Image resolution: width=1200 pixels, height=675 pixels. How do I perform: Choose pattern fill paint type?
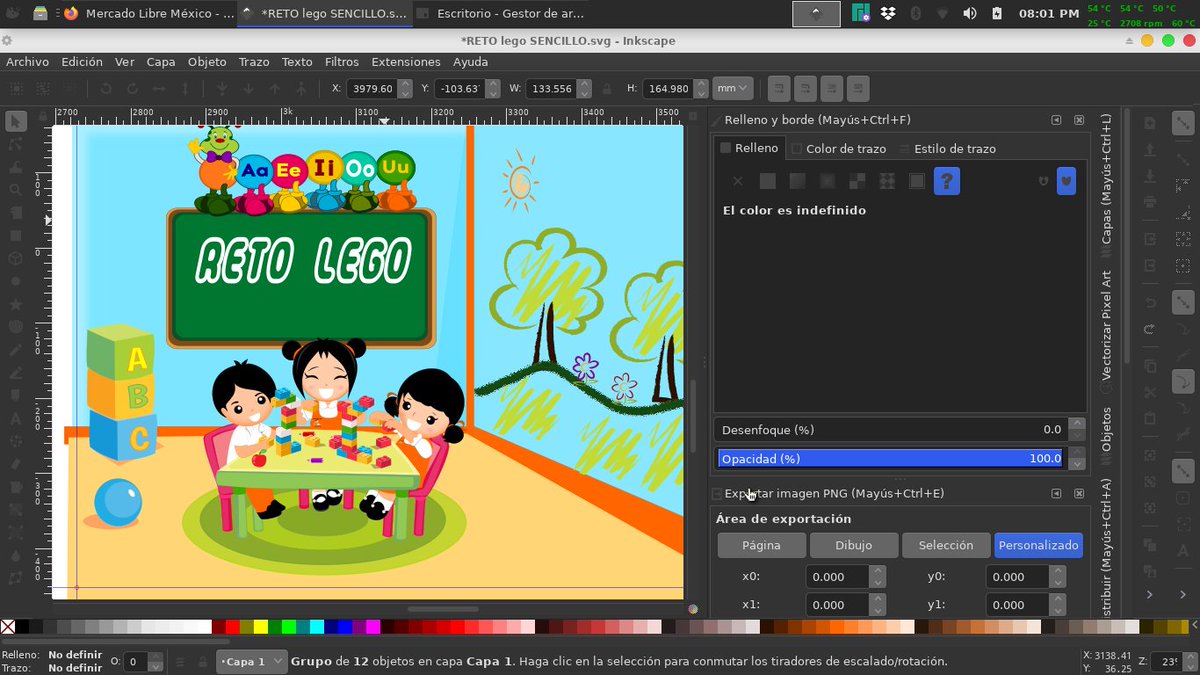coord(887,181)
